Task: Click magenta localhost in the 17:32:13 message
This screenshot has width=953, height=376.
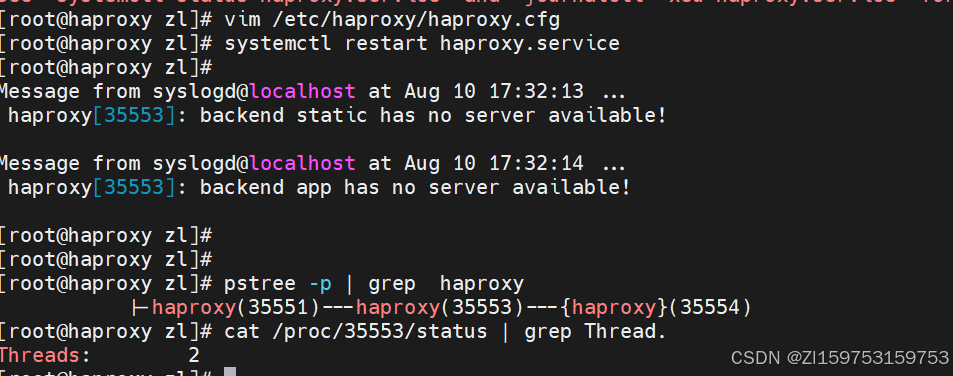Action: (303, 92)
